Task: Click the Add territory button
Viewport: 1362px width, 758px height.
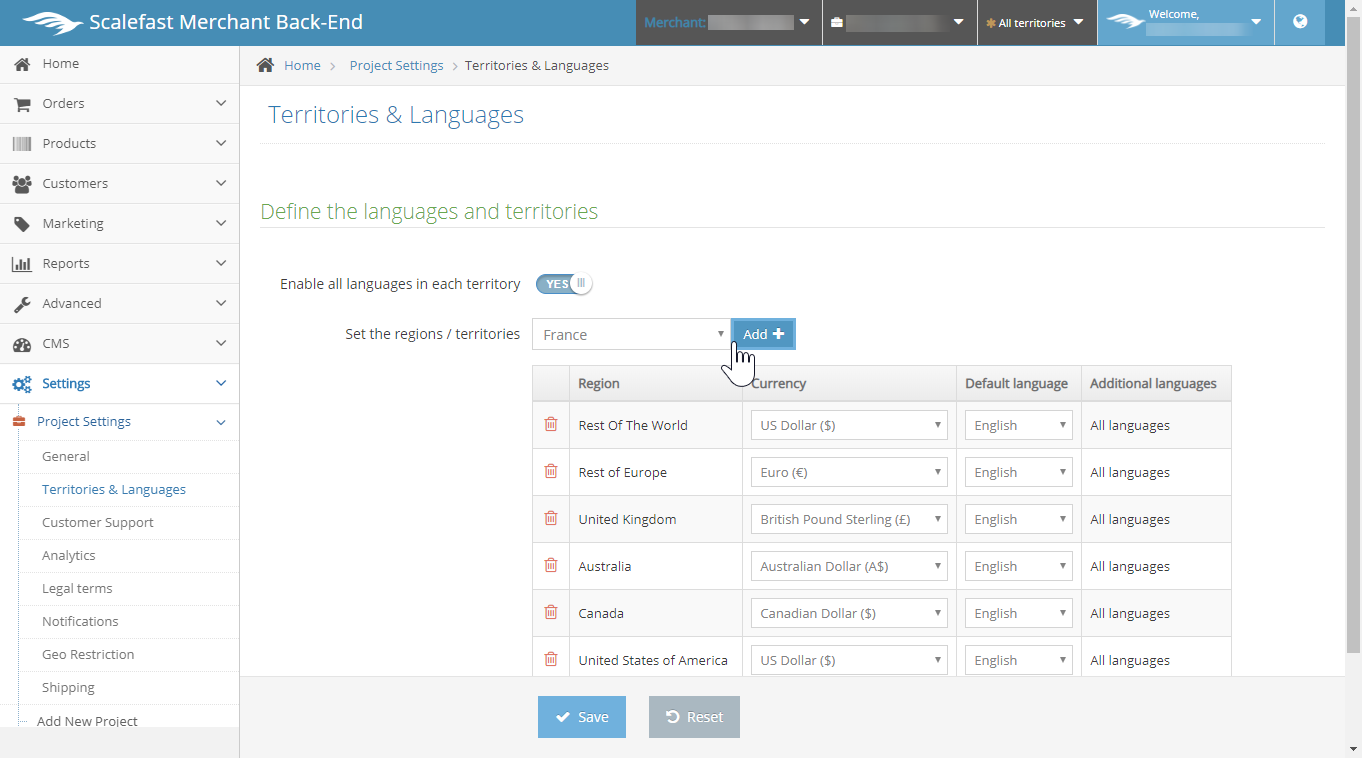Action: click(763, 334)
